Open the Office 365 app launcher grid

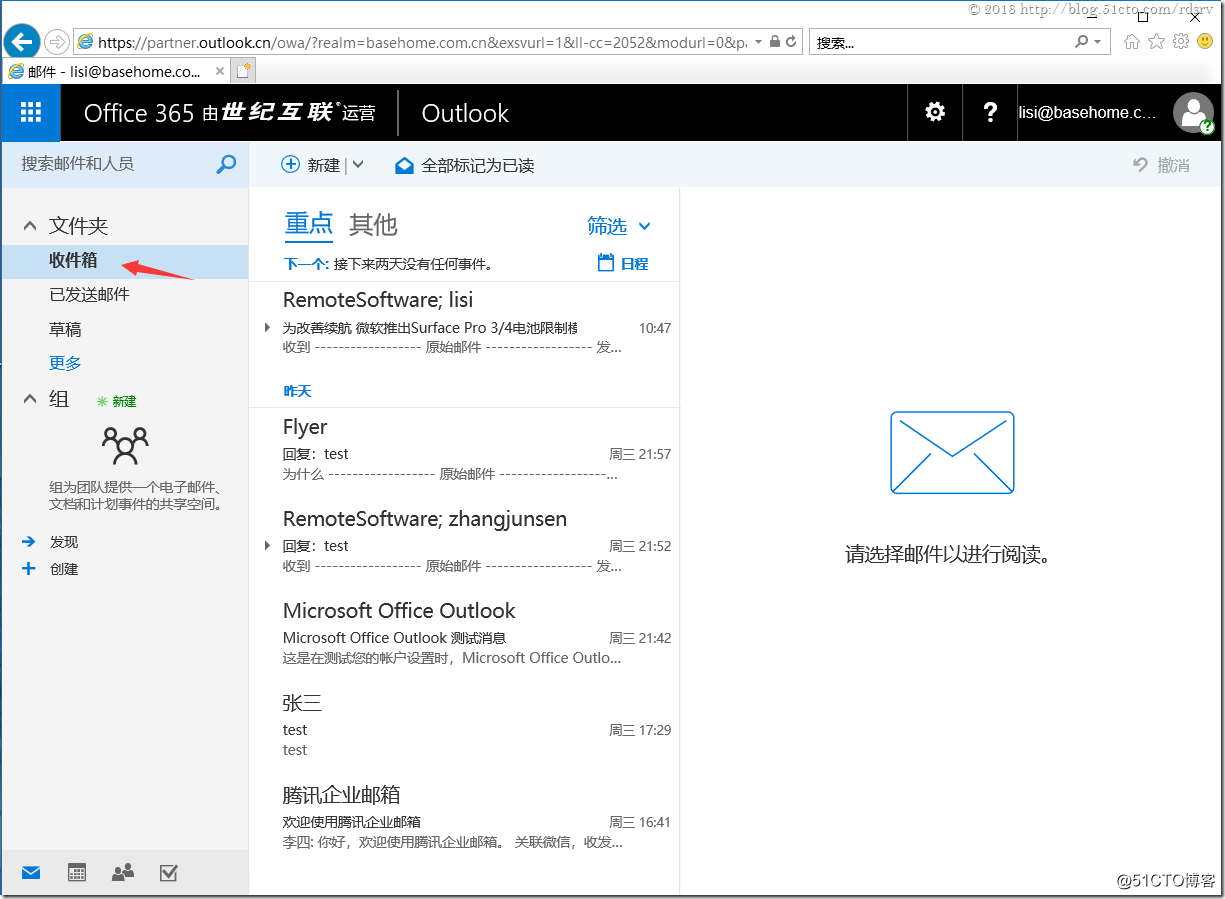[x=31, y=112]
